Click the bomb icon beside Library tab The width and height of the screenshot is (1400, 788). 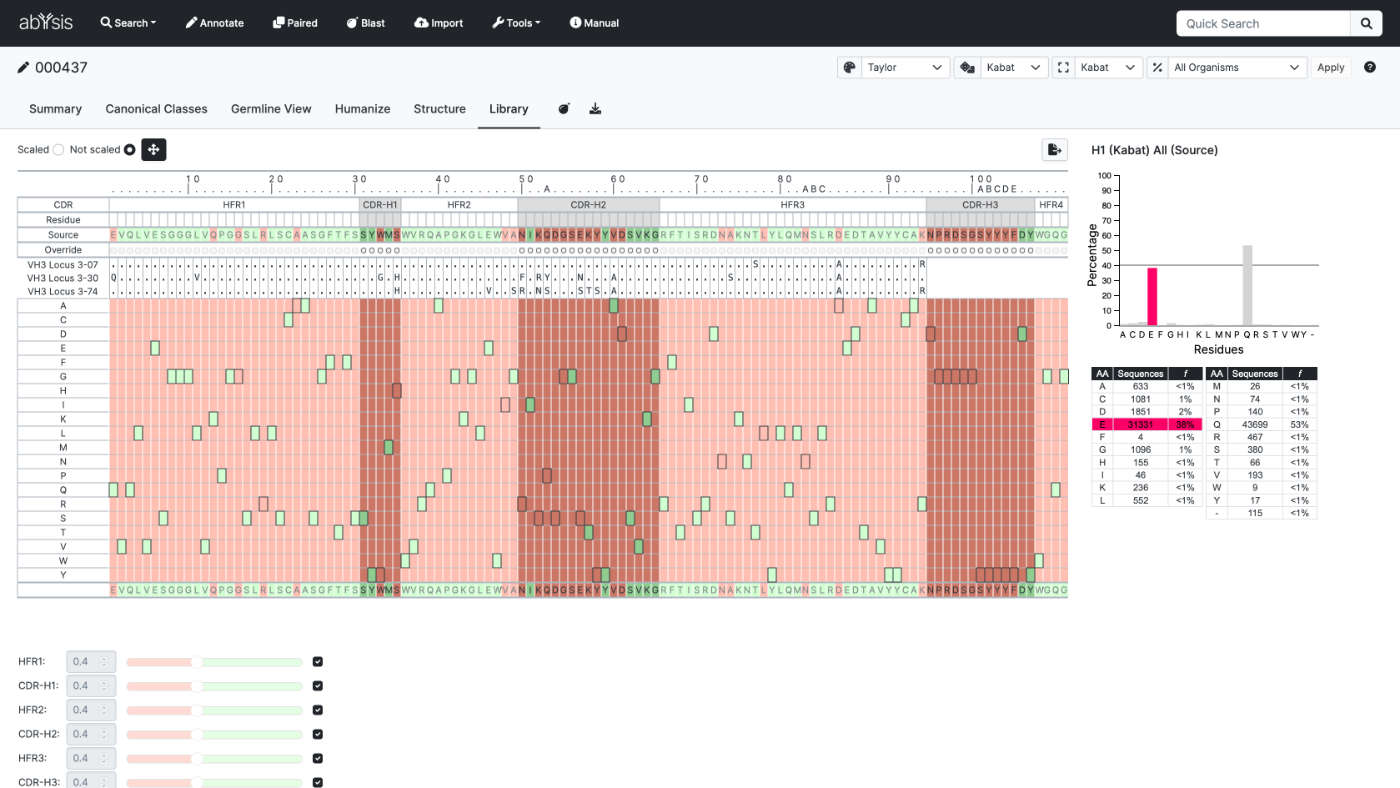tap(564, 109)
